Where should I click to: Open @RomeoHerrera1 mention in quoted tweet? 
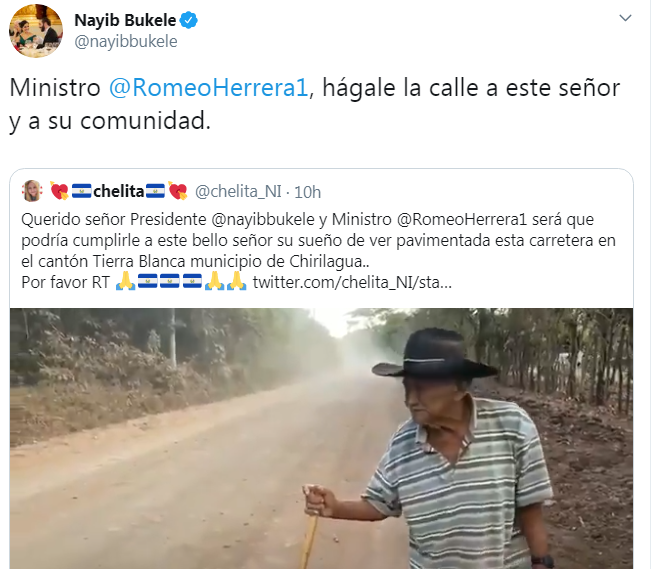pos(462,219)
